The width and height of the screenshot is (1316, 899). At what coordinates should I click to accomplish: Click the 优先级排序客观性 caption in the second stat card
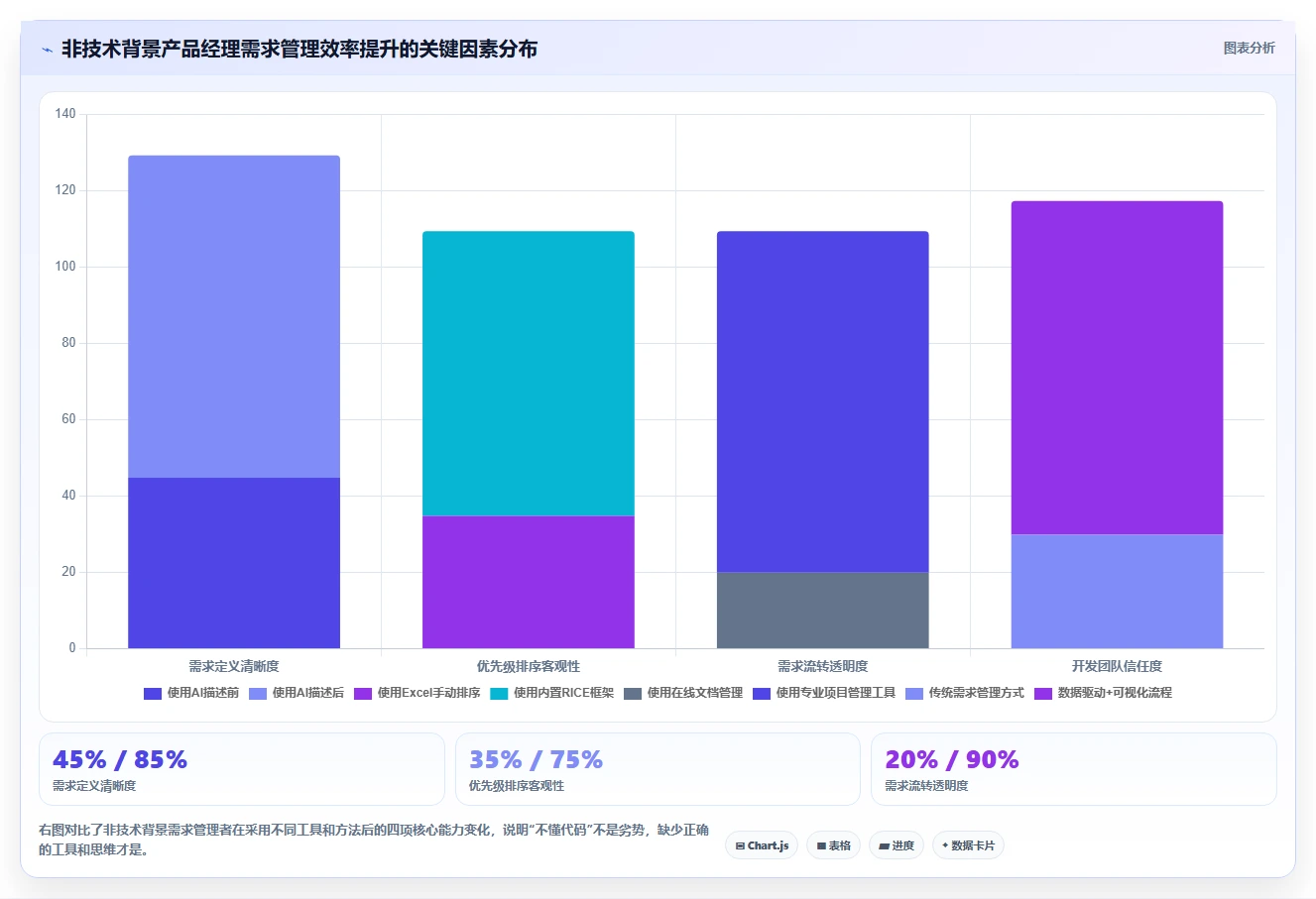click(x=517, y=786)
